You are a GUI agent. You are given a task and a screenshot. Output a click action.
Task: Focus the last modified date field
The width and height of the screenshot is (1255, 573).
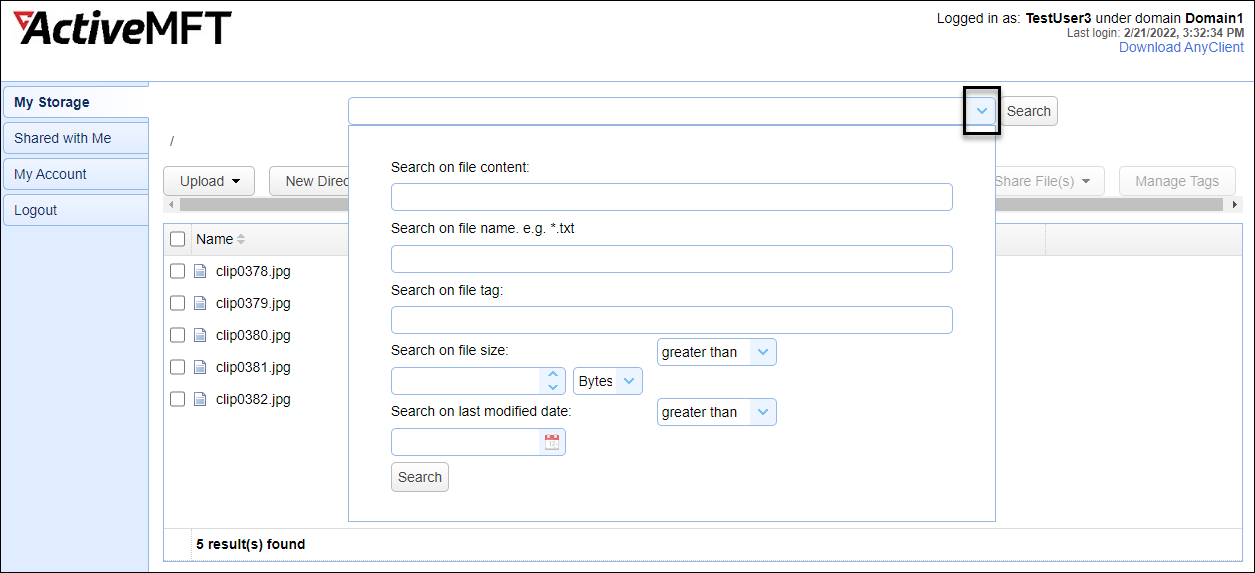coord(467,442)
